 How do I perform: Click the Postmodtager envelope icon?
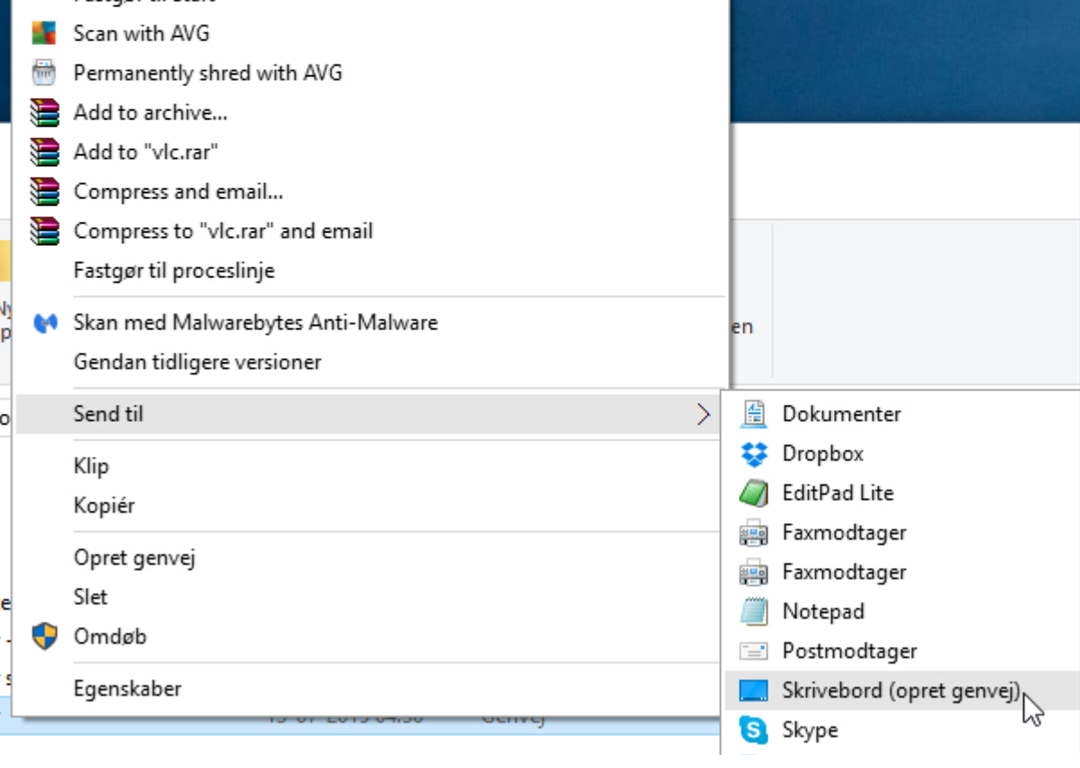point(754,651)
